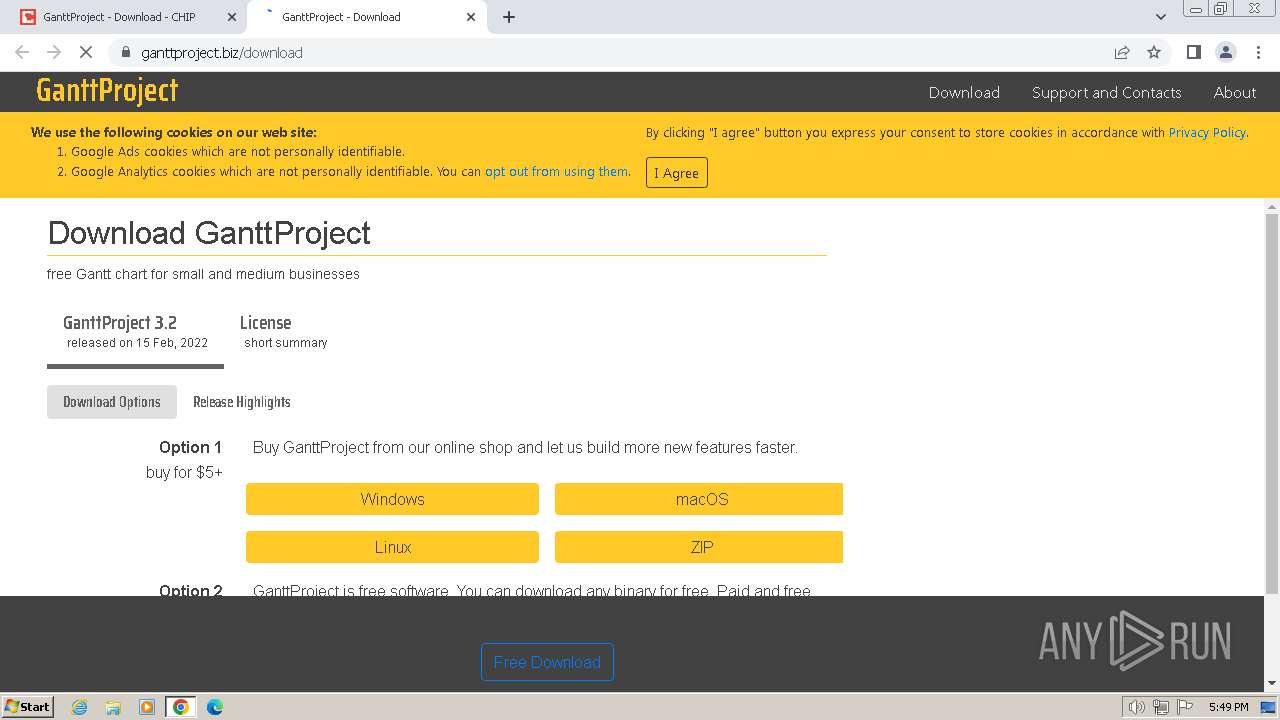The height and width of the screenshot is (720, 1280).
Task: Open the Chrome three-dot menu
Action: click(x=1257, y=52)
